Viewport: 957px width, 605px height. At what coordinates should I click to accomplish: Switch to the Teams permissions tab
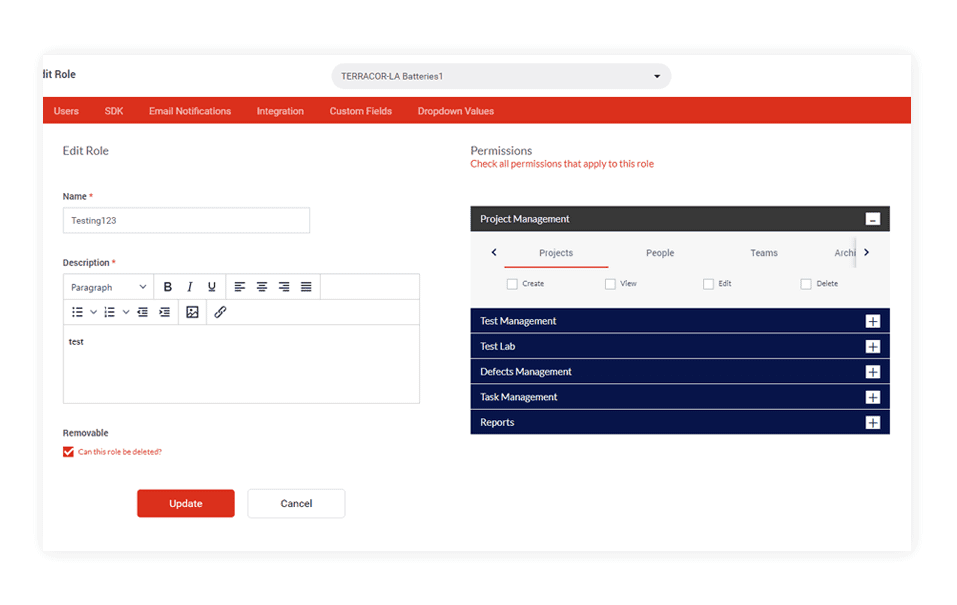coord(764,253)
